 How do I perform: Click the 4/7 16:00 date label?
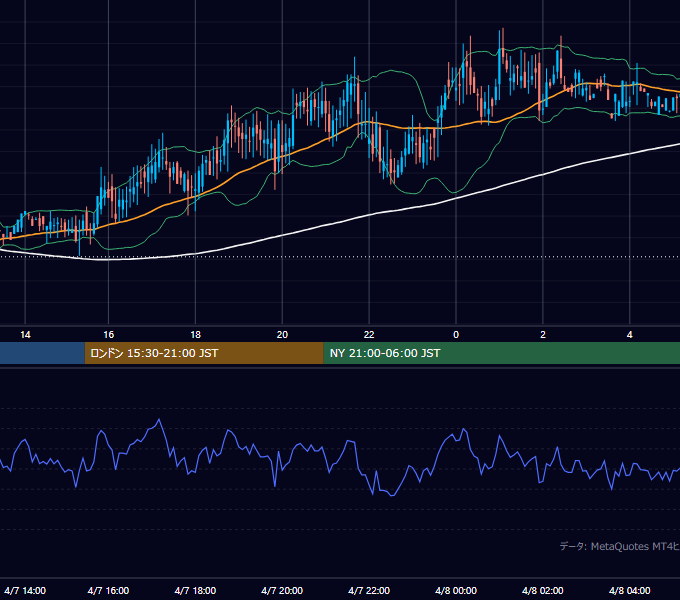pos(108,590)
